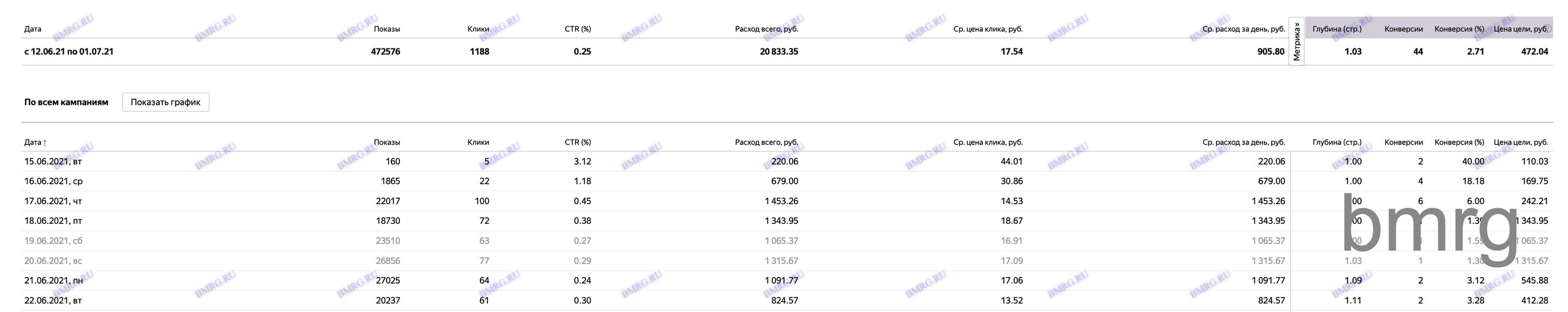Sort daily table by Расход всего, руб.

tap(766, 142)
